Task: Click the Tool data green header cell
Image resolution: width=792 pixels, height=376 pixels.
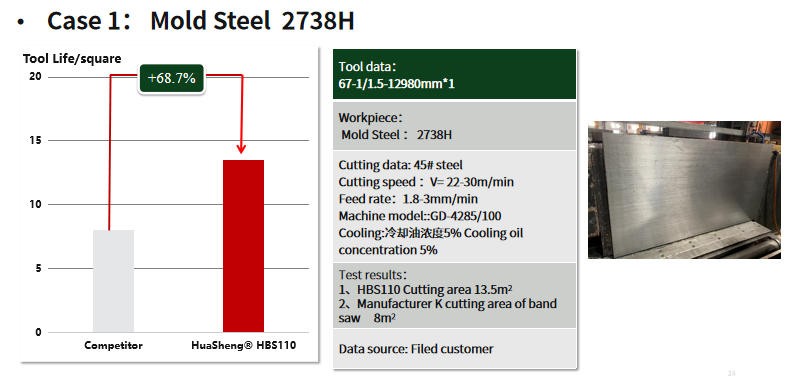Action: 455,75
